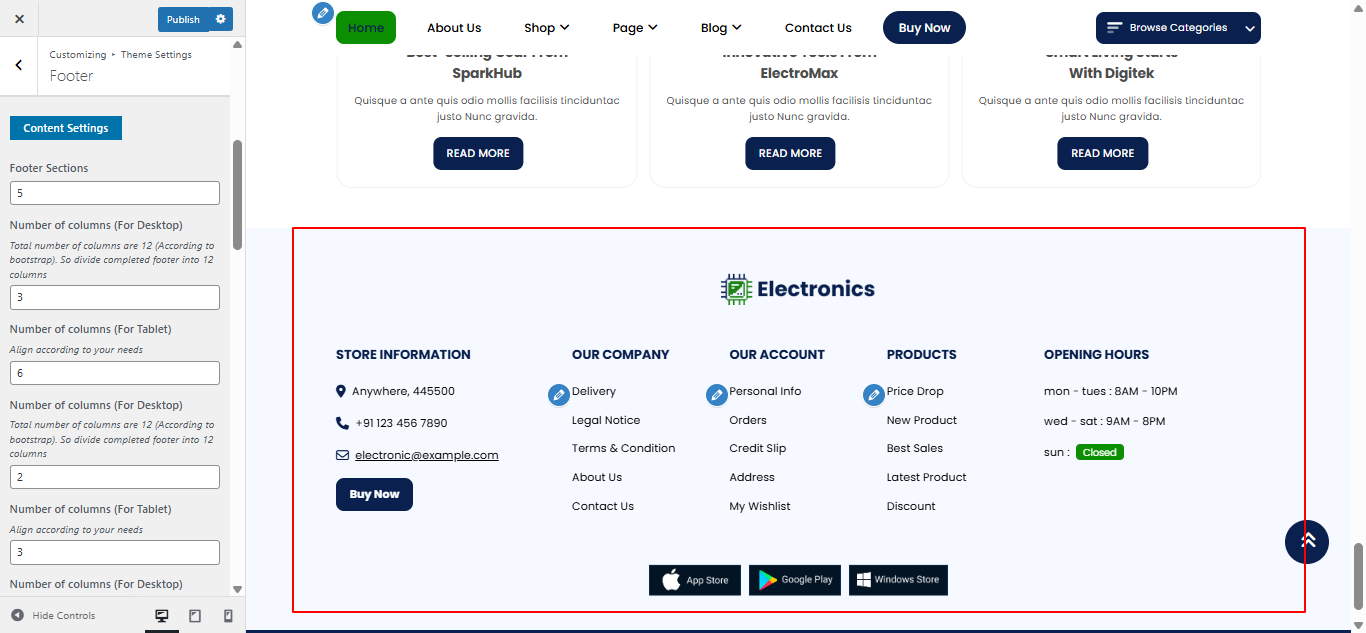Click the Google Play store badge
Image resolution: width=1366 pixels, height=633 pixels.
pyautogui.click(x=794, y=580)
